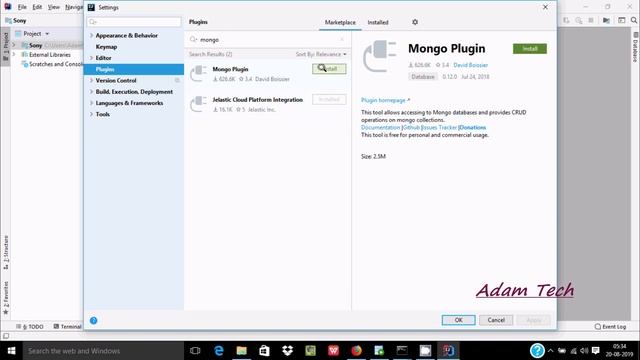Switch to the Installed tab
Screen dimensions: 640x360
tap(378, 22)
